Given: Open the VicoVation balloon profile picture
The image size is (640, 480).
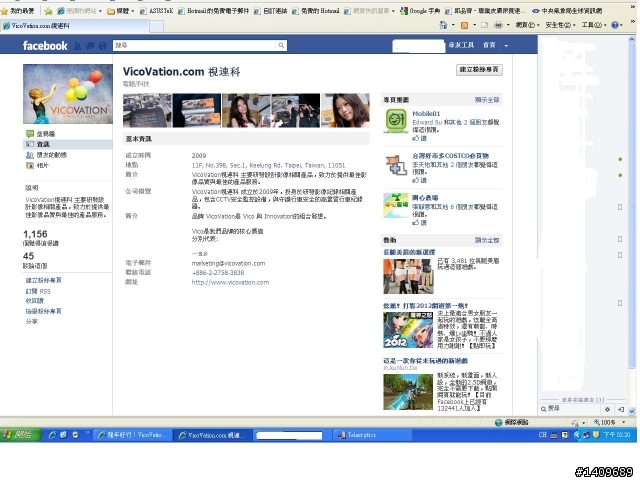Looking at the screenshot, I should point(68,94).
